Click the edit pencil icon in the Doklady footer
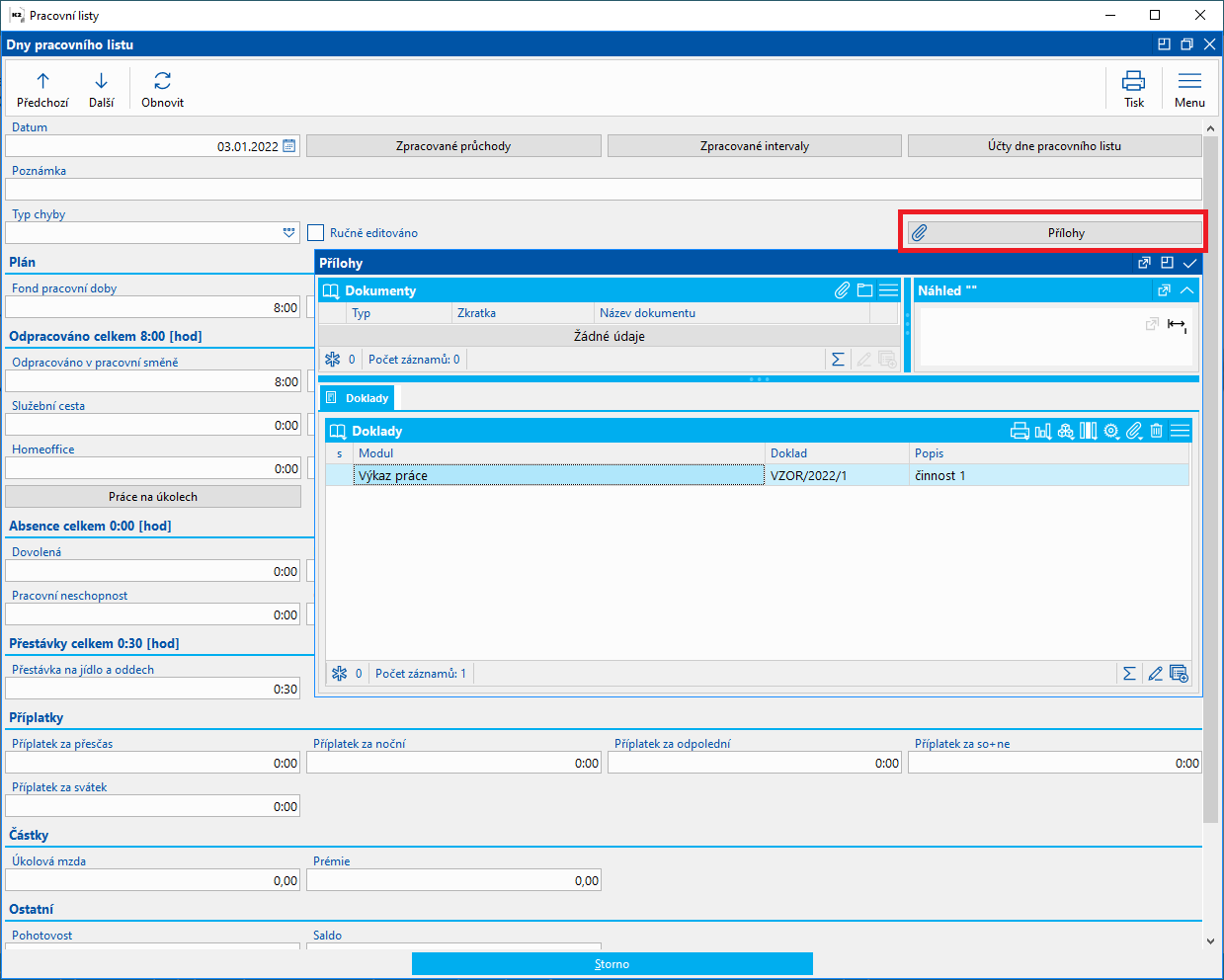Screen dimensions: 1224x980 click(x=1155, y=674)
